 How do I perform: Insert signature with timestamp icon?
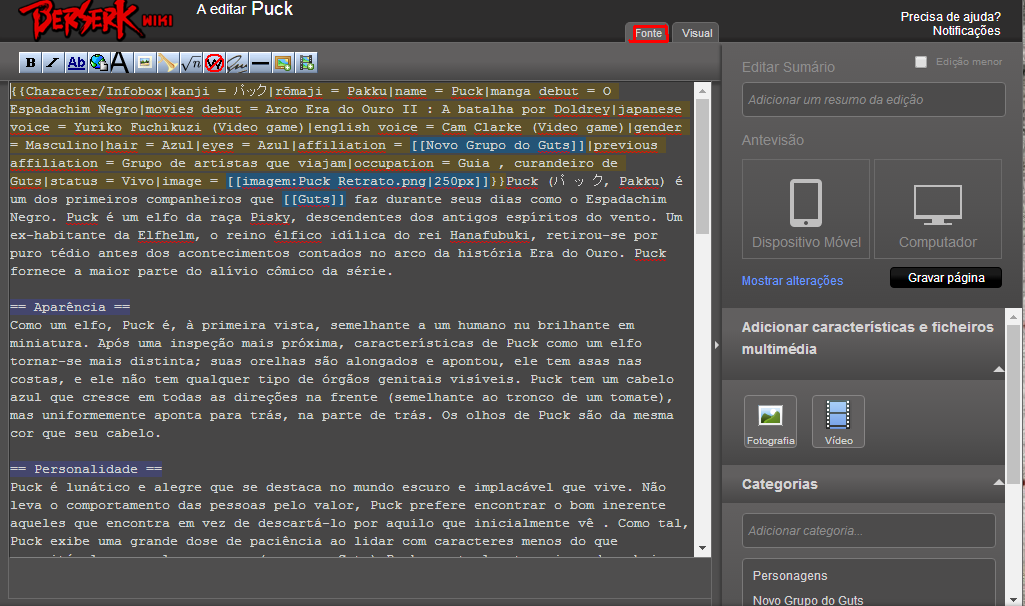pyautogui.click(x=237, y=63)
